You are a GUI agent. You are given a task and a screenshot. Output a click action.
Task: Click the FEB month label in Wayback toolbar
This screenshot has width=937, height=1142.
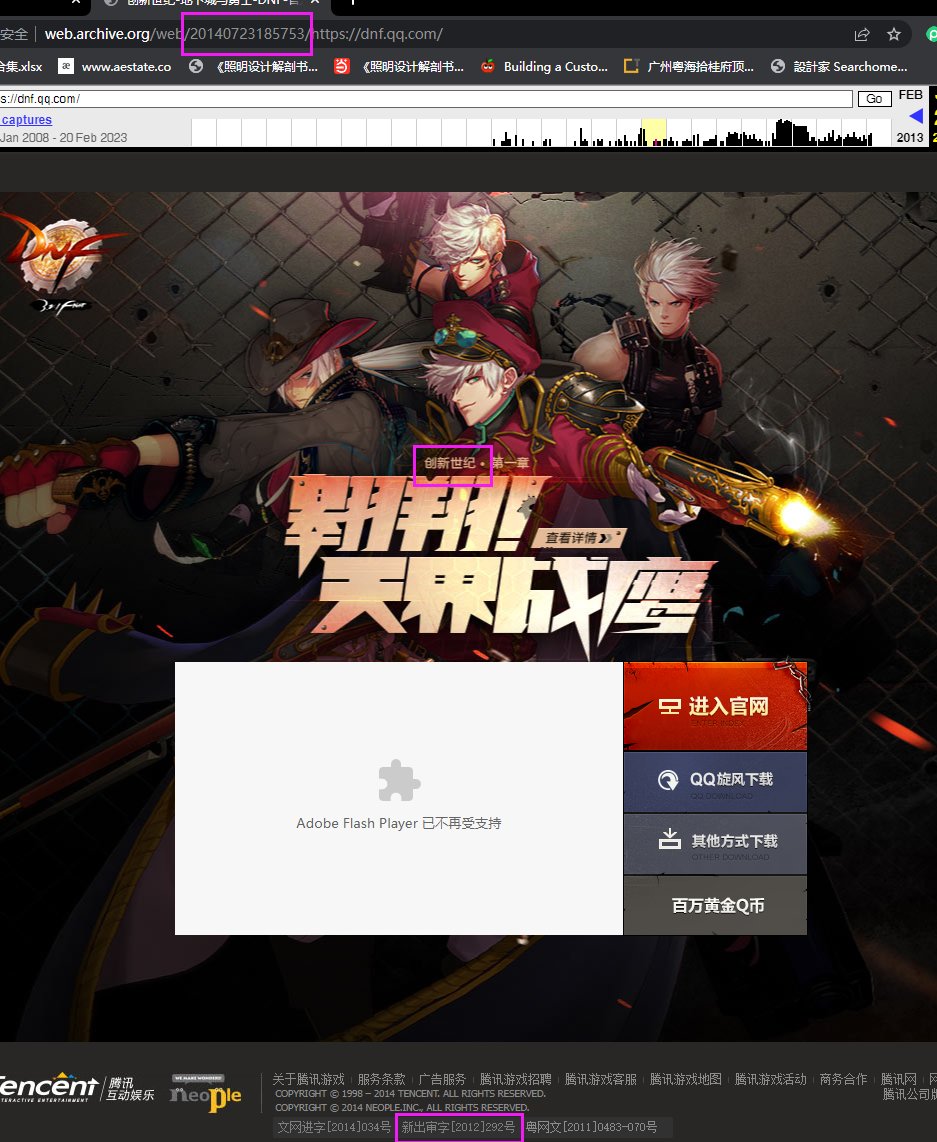click(x=910, y=95)
